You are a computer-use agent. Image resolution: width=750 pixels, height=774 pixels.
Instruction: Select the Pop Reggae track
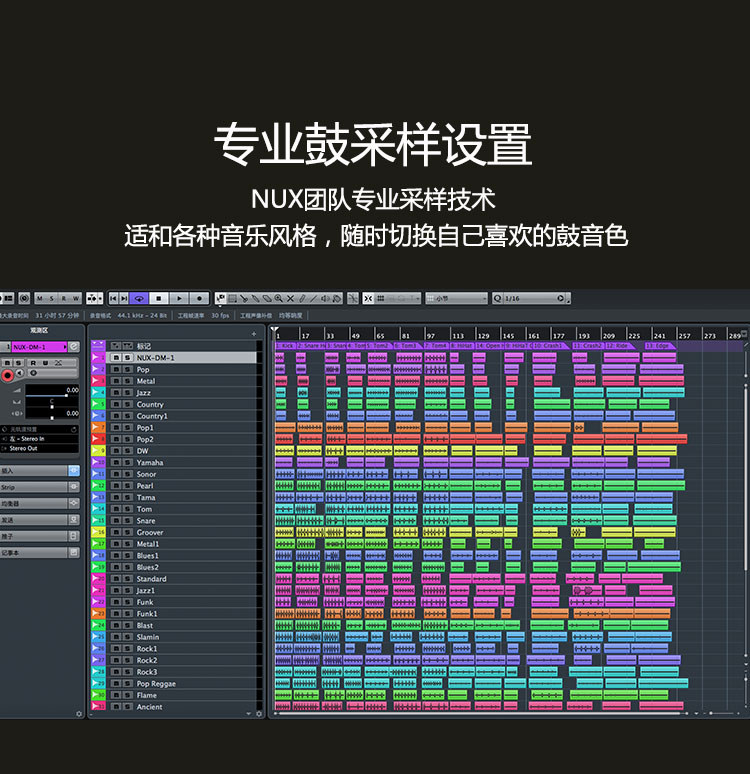(158, 683)
